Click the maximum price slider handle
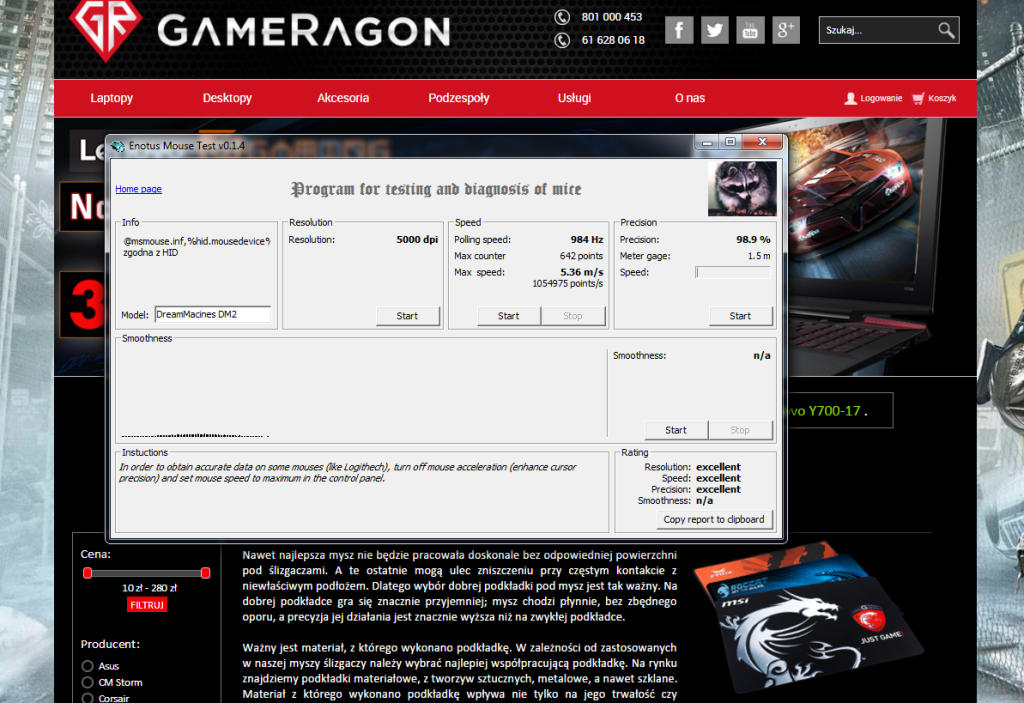 (206, 573)
